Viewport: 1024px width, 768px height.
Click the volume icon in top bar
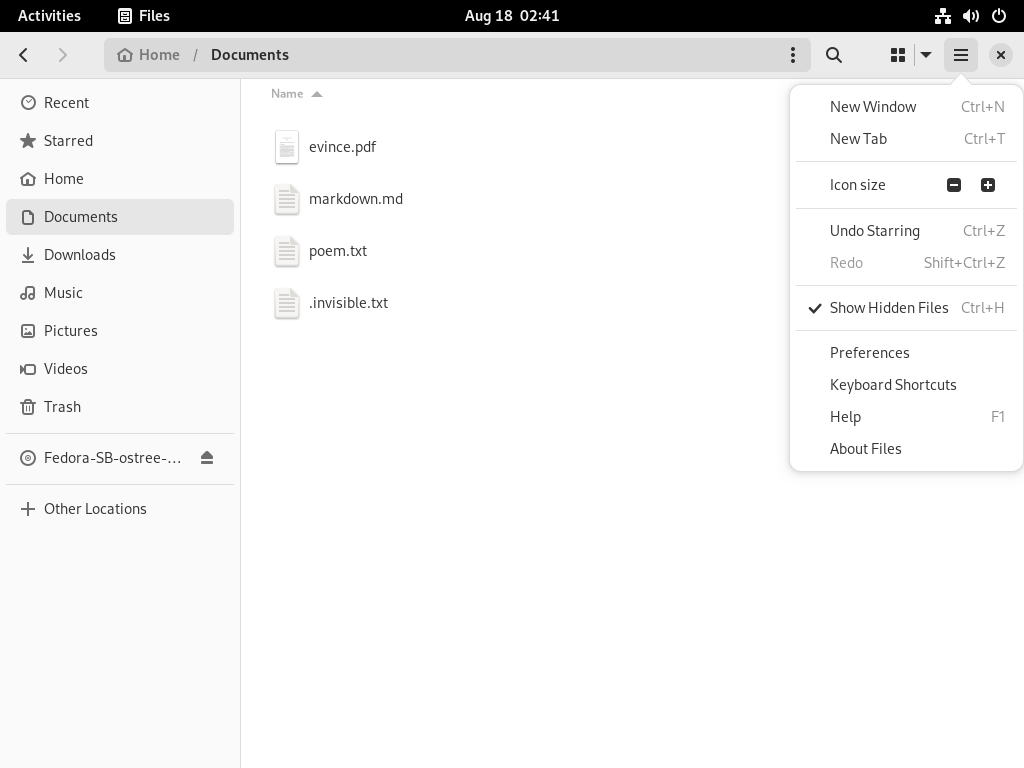[x=970, y=16]
